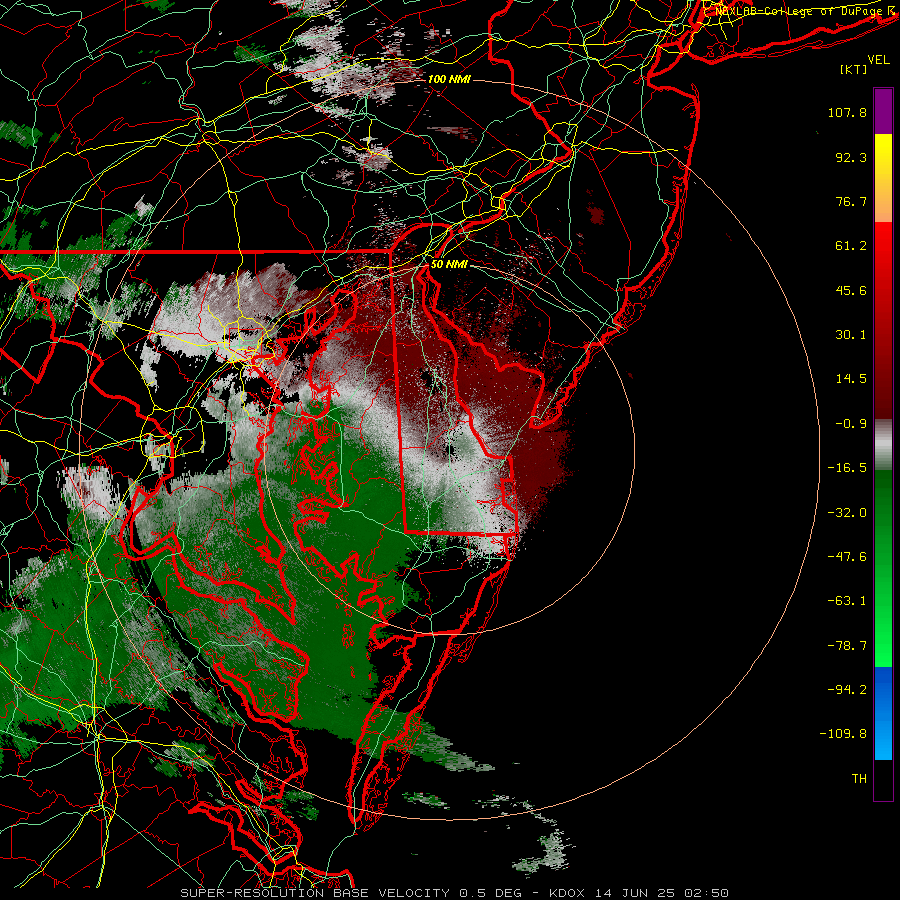The image size is (900, 900).
Task: Click the 45.6 velocity scale value
Action: [851, 290]
